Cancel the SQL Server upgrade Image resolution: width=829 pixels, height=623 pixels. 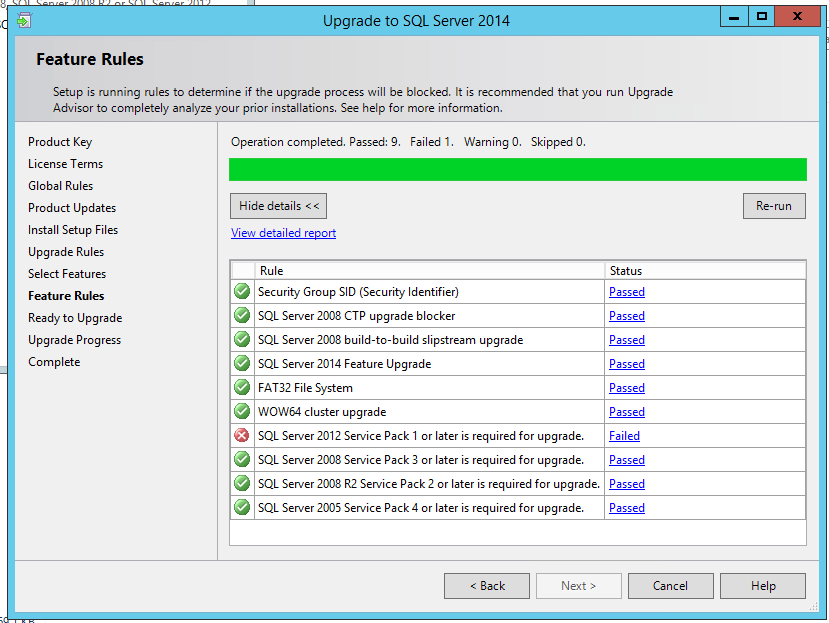pyautogui.click(x=670, y=586)
